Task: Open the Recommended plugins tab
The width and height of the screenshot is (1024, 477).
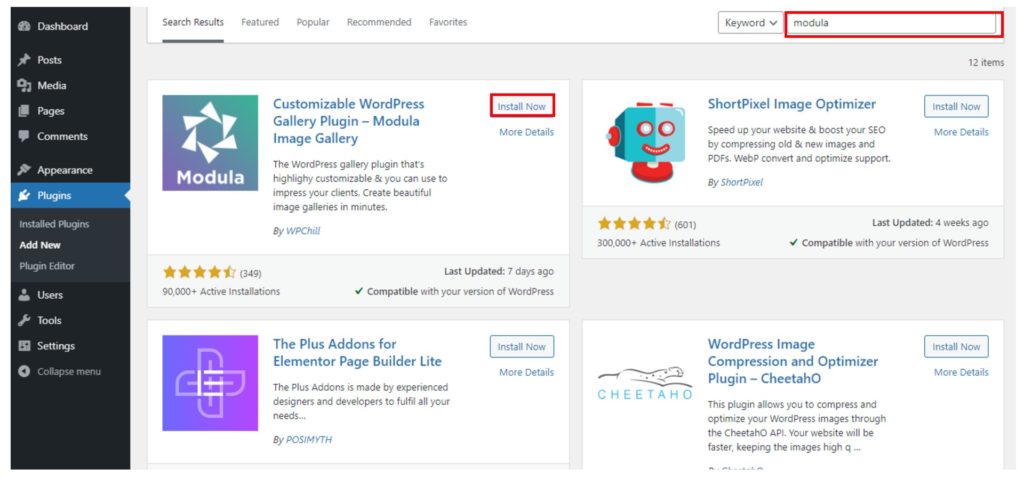Action: pos(379,22)
